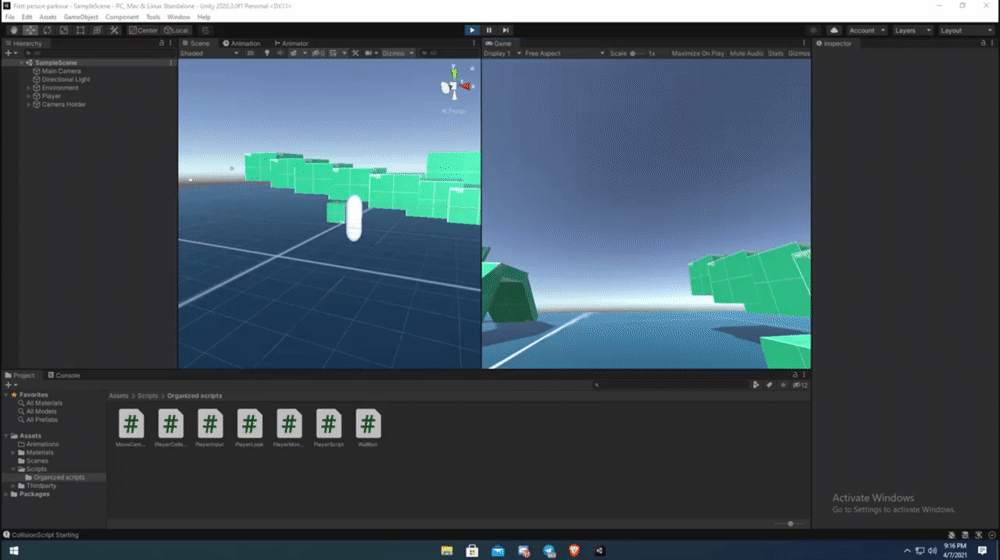Screen dimensions: 1000x560
Task: Open the File menu
Action: 10,17
